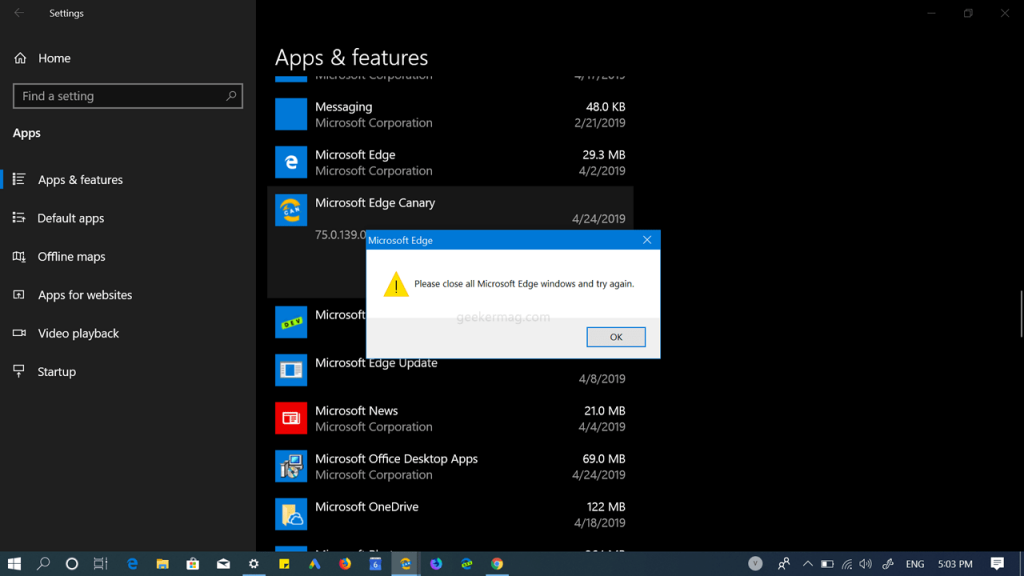
Task: Open the clock showing 5:03 PM
Action: [955, 564]
